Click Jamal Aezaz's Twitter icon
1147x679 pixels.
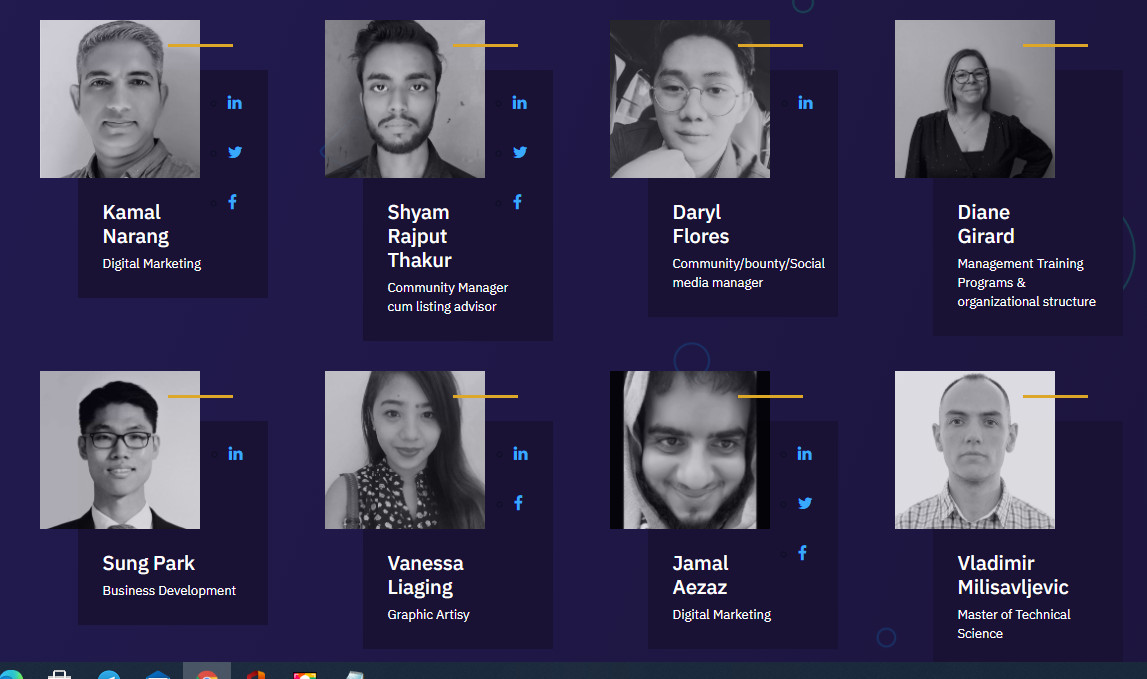click(805, 503)
